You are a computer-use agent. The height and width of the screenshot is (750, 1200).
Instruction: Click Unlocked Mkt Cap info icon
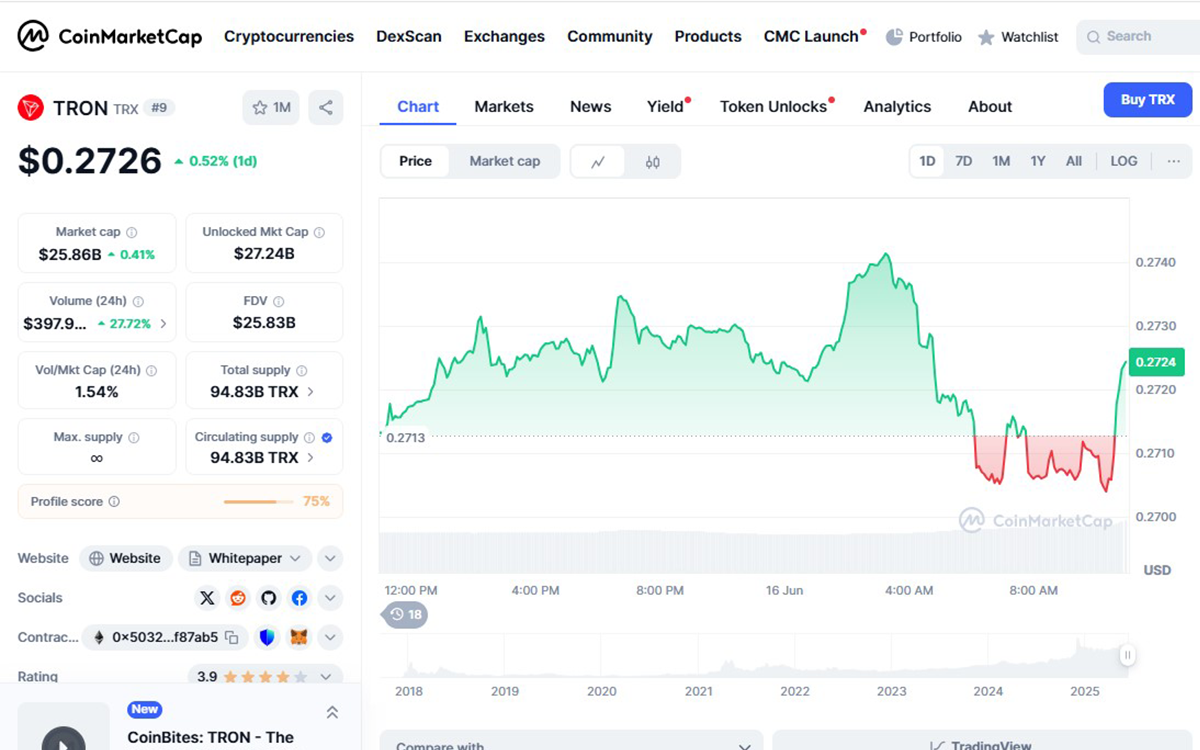point(319,232)
